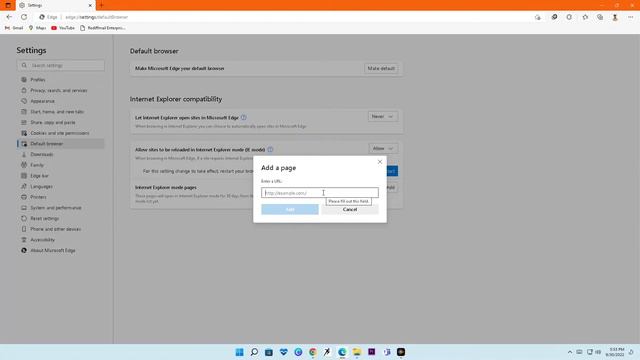Screen dimensions: 640x360
Task: Click the profile avatar icon in toolbar
Action: [615, 17]
